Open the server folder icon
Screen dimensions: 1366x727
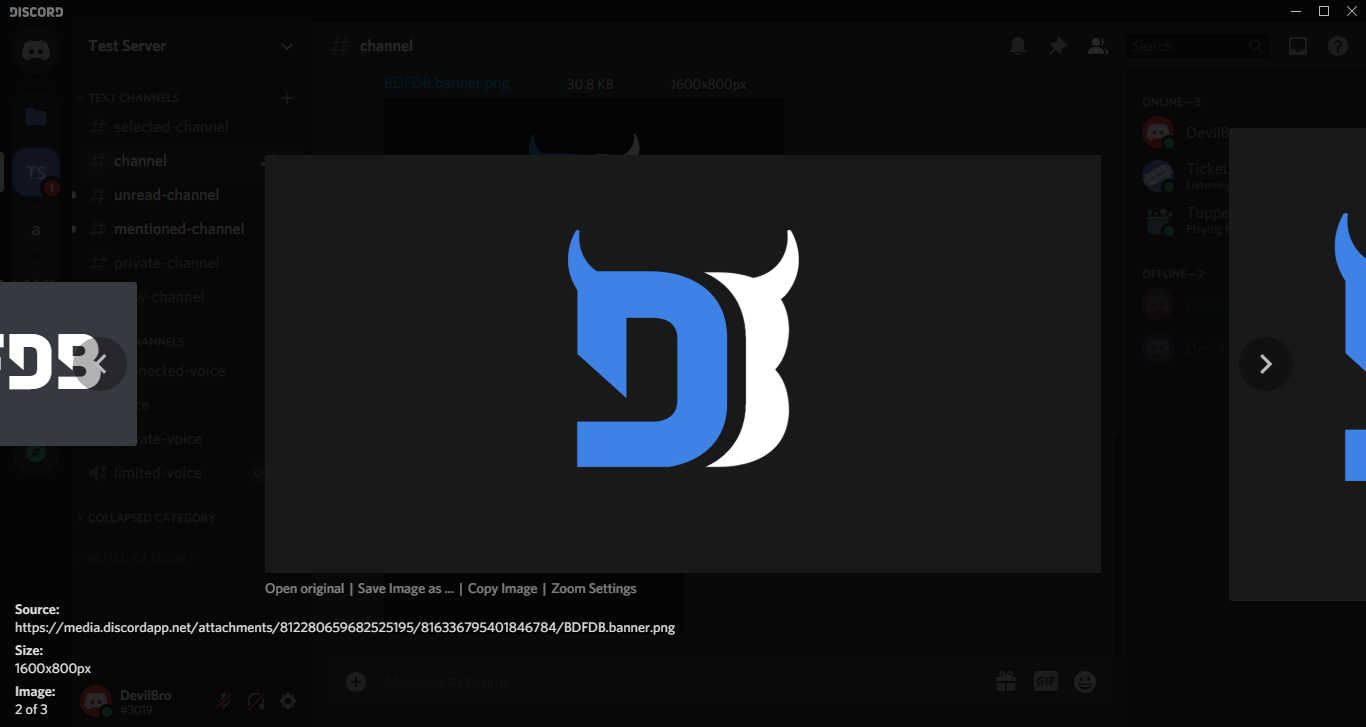[36, 117]
